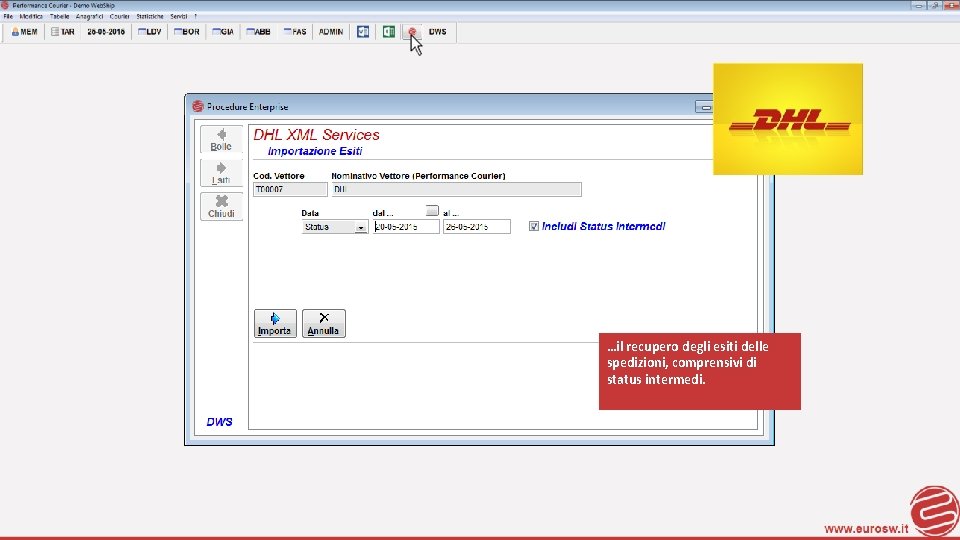Click the ADMIN toolbar button
The image size is (960, 540).
click(x=331, y=32)
